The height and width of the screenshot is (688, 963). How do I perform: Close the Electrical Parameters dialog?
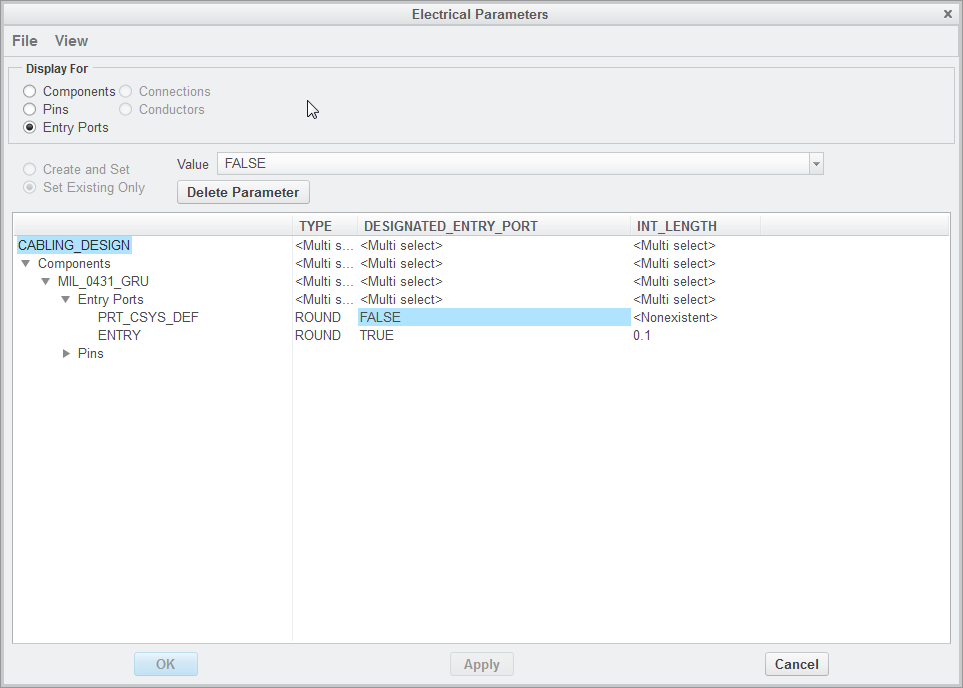tap(948, 14)
